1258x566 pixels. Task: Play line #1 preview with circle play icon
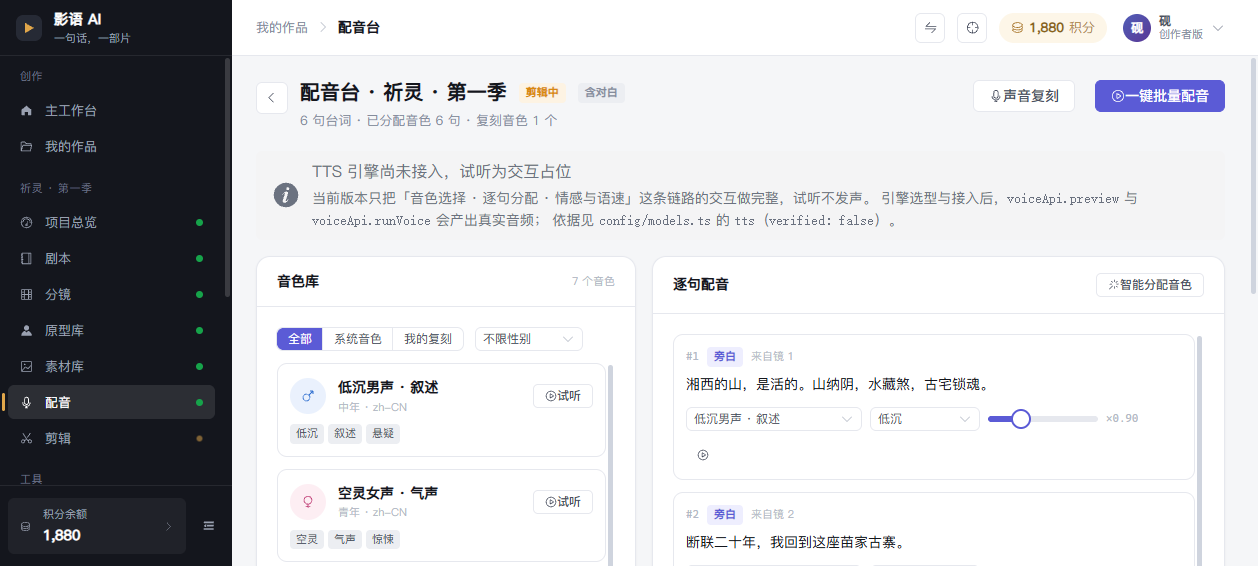703,455
